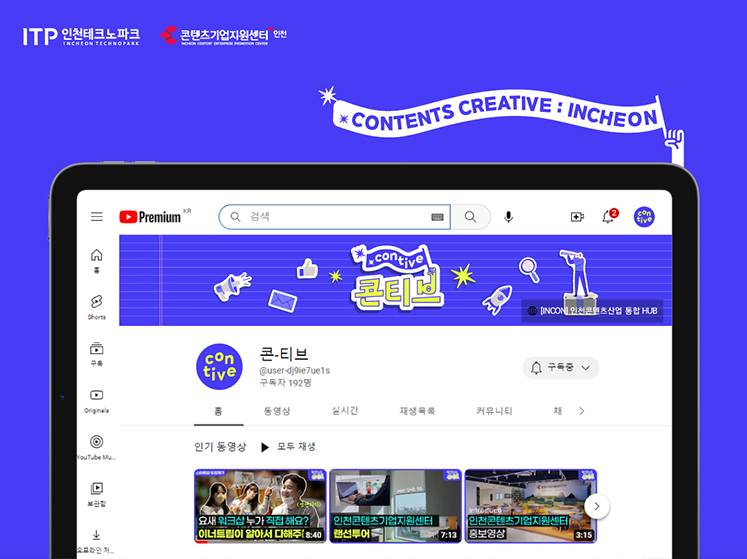Start voice search with microphone
This screenshot has height=559, width=747.
click(x=509, y=217)
